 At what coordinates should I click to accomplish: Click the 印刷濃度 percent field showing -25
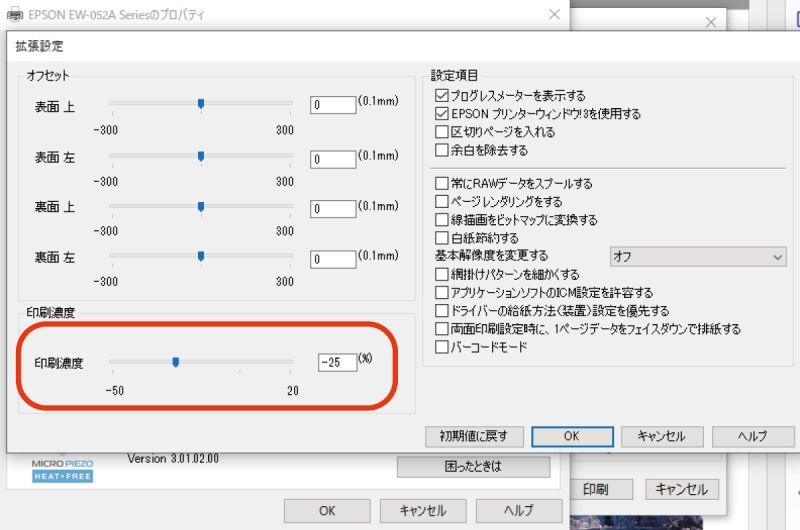click(x=337, y=363)
